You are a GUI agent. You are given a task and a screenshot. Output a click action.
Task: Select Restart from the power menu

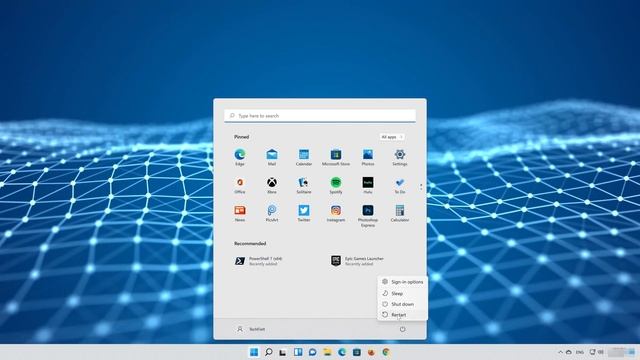[x=402, y=315]
